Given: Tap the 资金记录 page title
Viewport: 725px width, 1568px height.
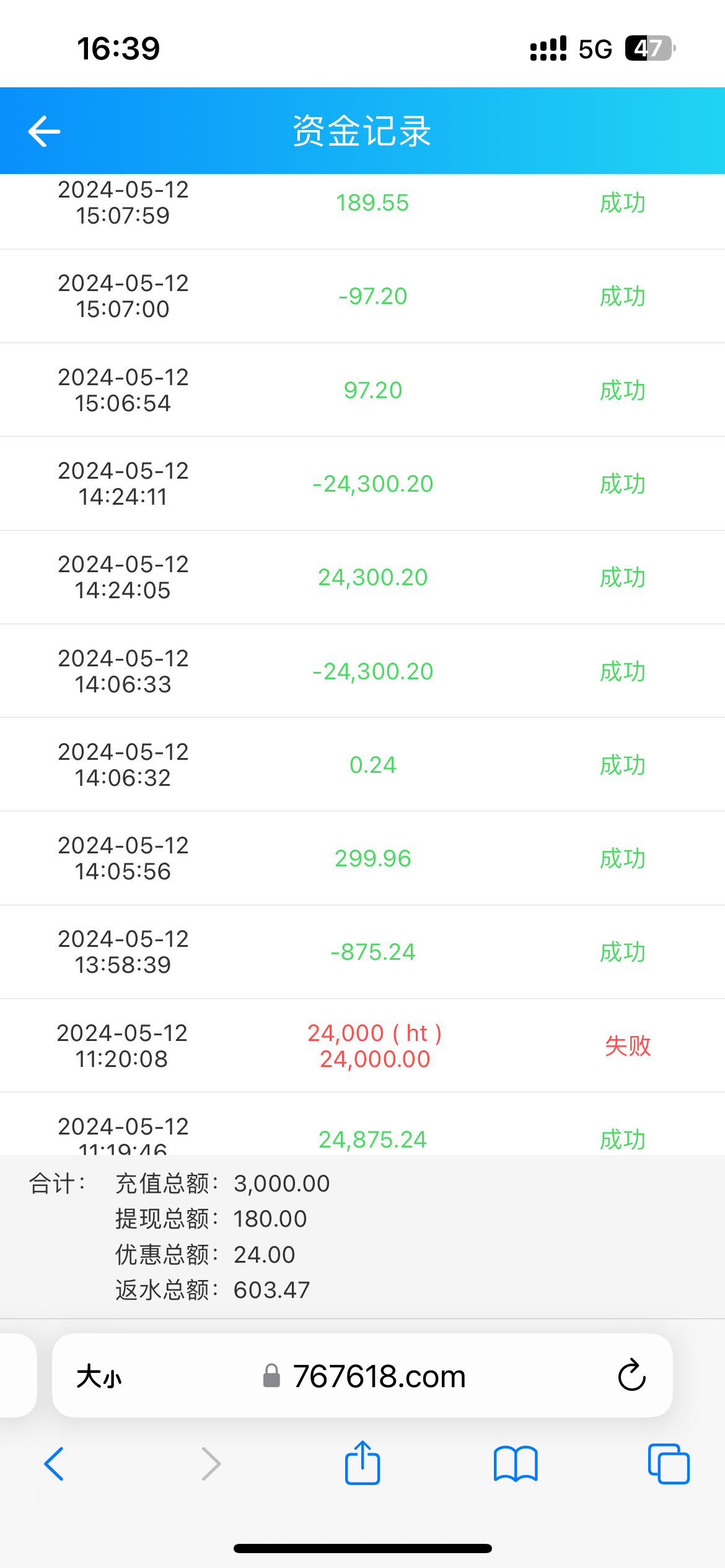Looking at the screenshot, I should coord(362,131).
